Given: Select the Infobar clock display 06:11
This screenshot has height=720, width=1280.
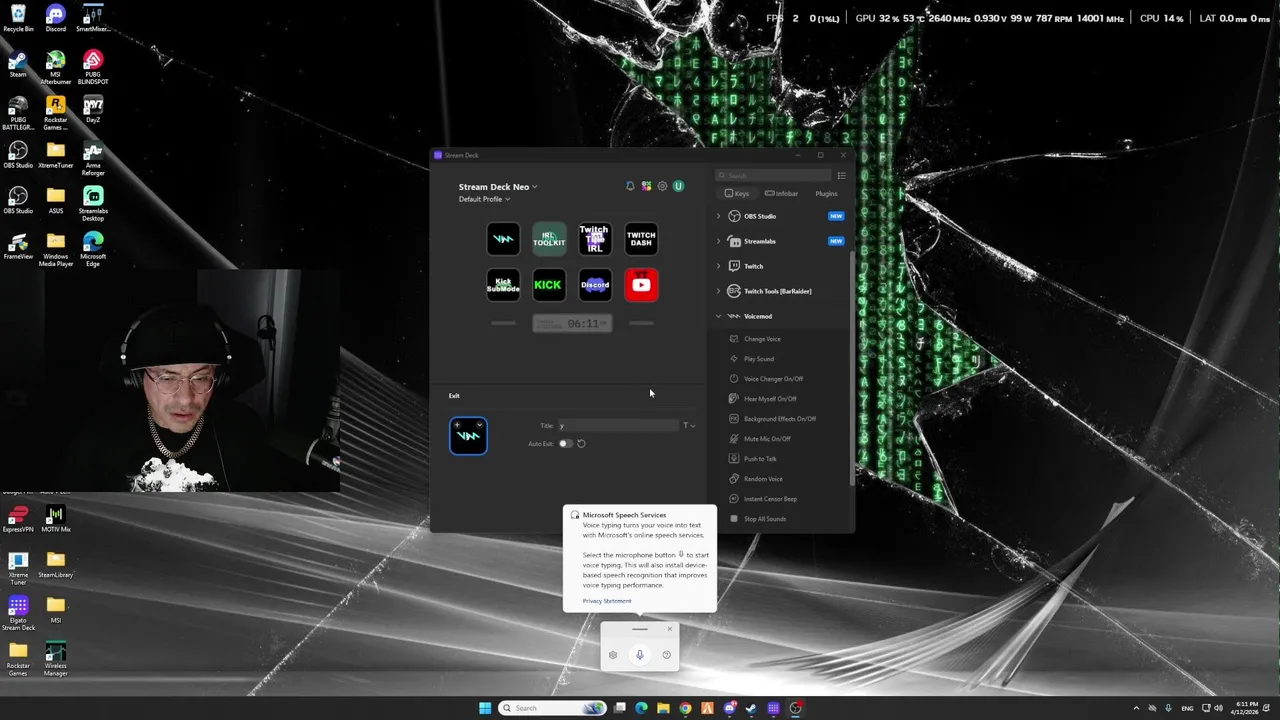Looking at the screenshot, I should 572,324.
